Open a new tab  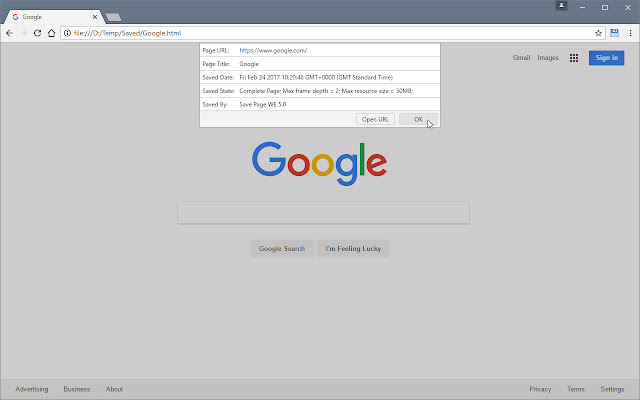coord(113,17)
